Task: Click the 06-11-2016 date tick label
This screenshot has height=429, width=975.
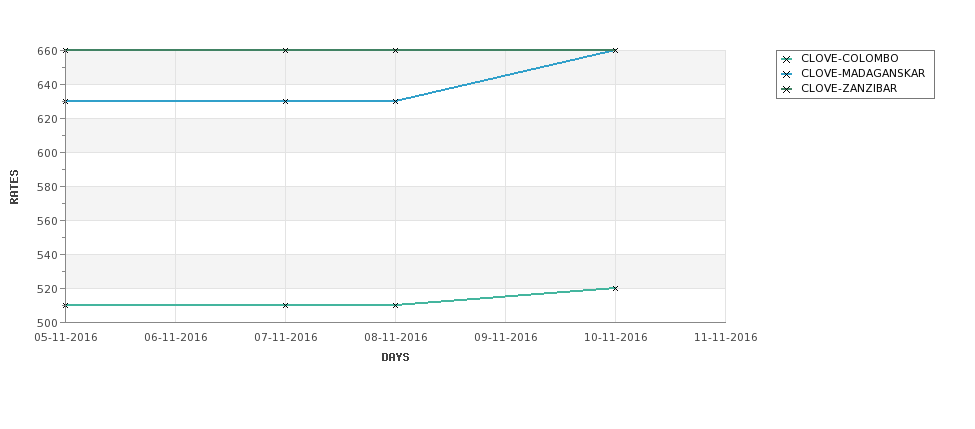Action: click(175, 338)
